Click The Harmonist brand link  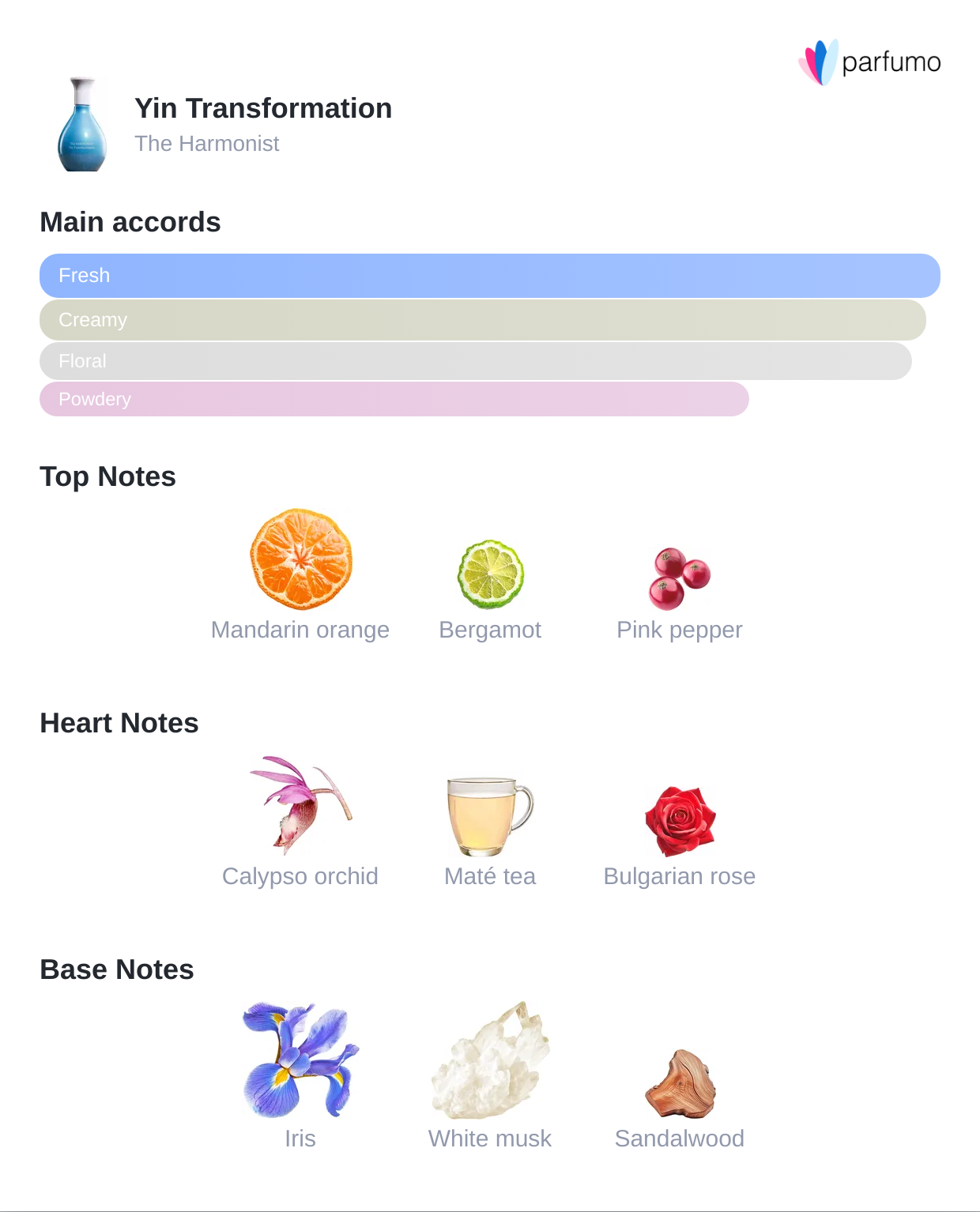tap(206, 144)
